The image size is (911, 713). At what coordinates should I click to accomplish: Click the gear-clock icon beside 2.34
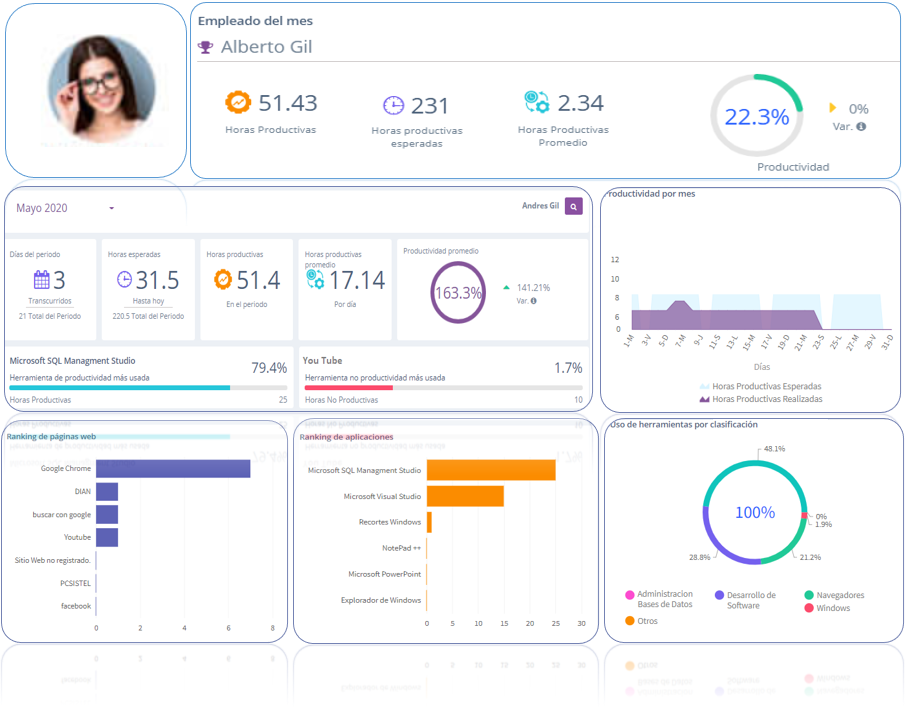tap(536, 102)
